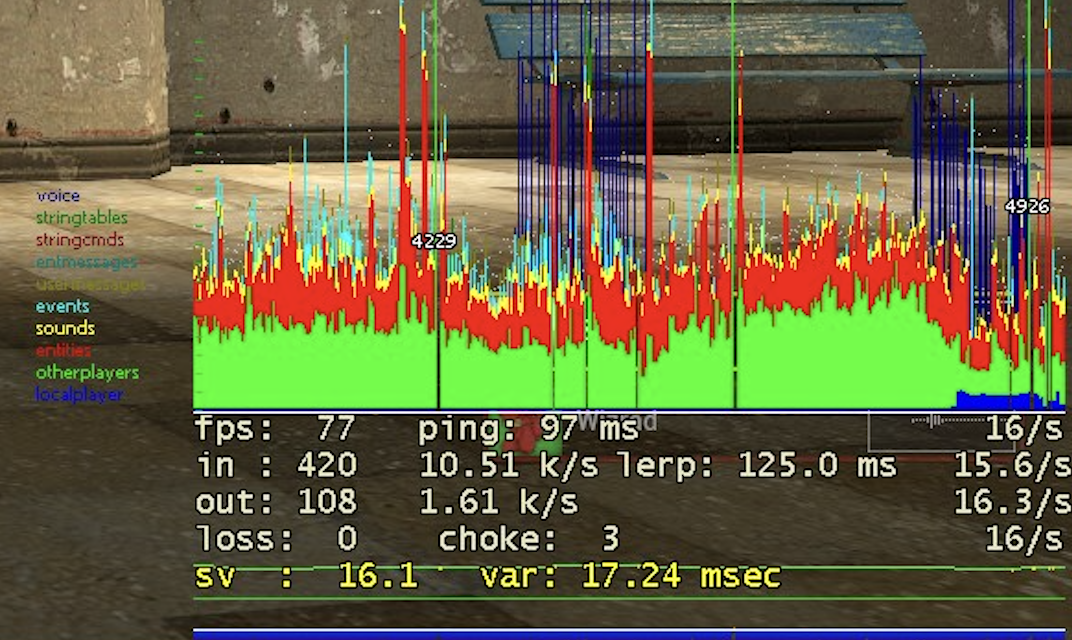
Task: Select the entmessages legend item
Action: (86, 261)
